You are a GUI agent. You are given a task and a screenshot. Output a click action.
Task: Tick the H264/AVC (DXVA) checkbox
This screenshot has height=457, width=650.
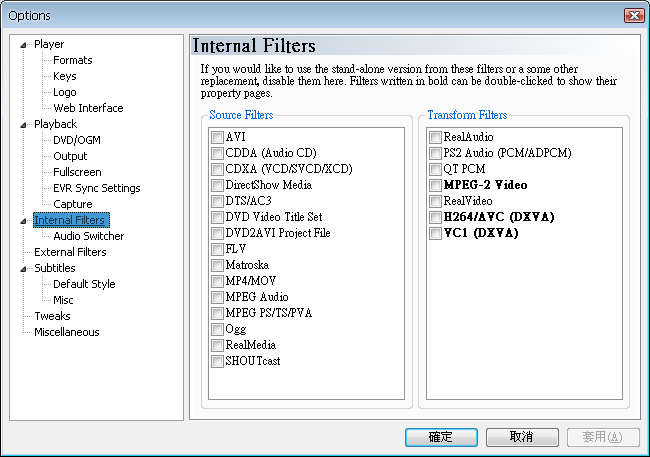coord(435,217)
